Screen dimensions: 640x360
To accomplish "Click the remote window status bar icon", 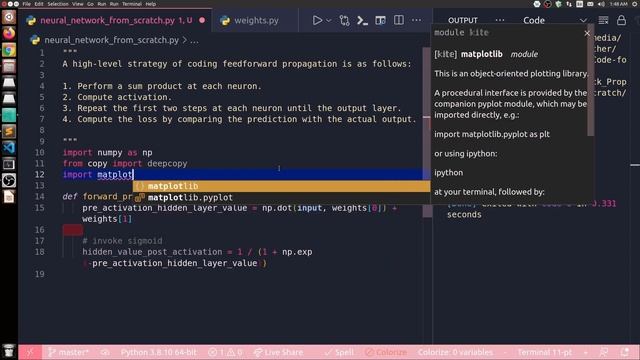I will 30,352.
